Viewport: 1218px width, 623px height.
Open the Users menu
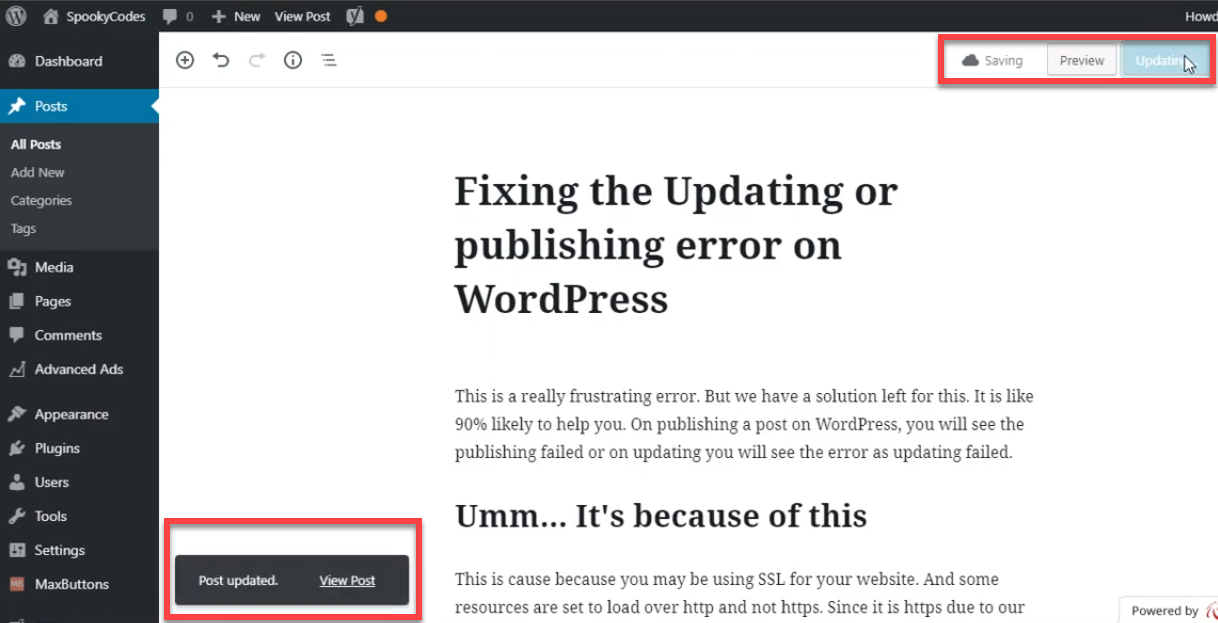pyautogui.click(x=79, y=482)
